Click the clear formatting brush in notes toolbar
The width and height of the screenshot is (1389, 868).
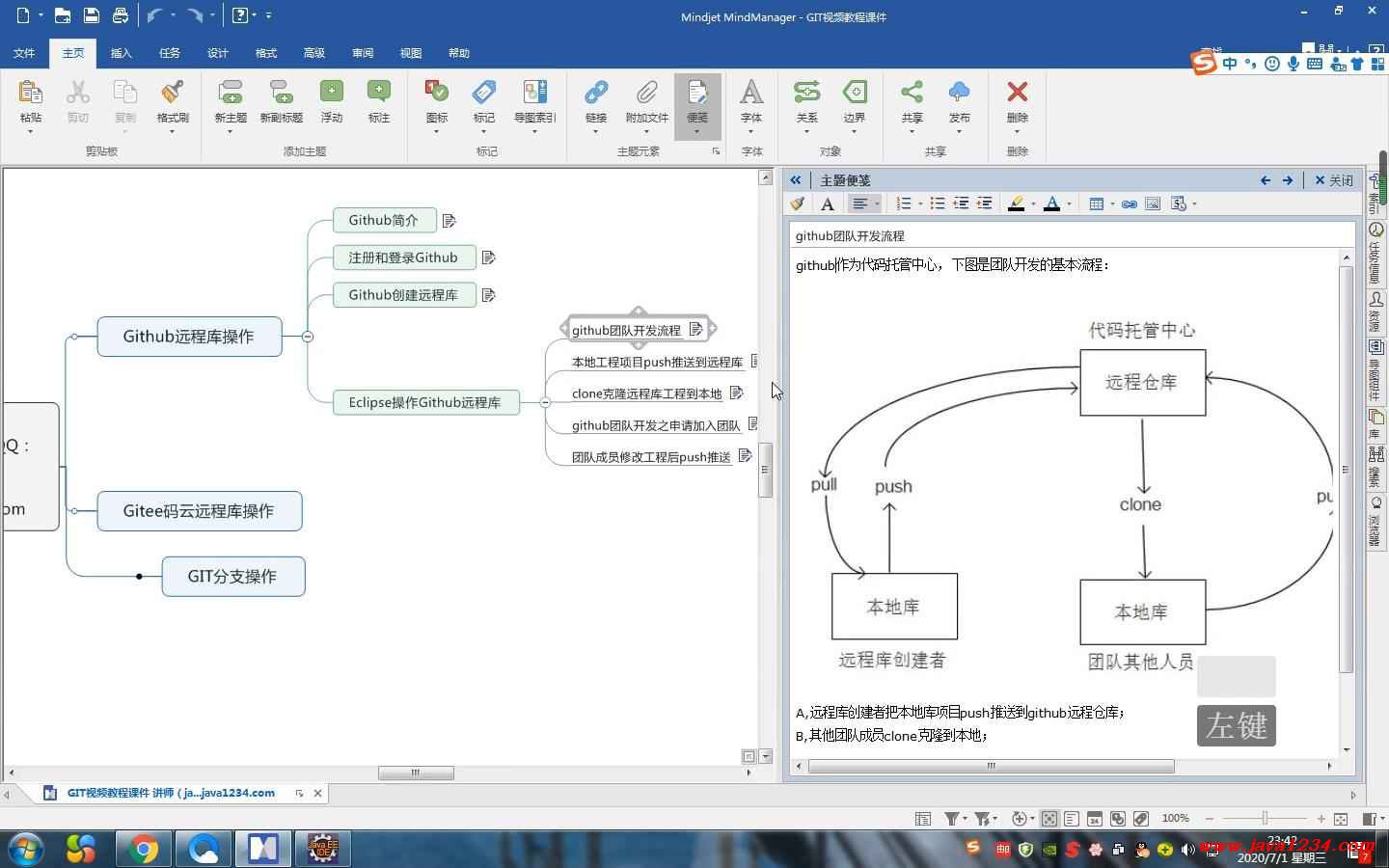798,203
